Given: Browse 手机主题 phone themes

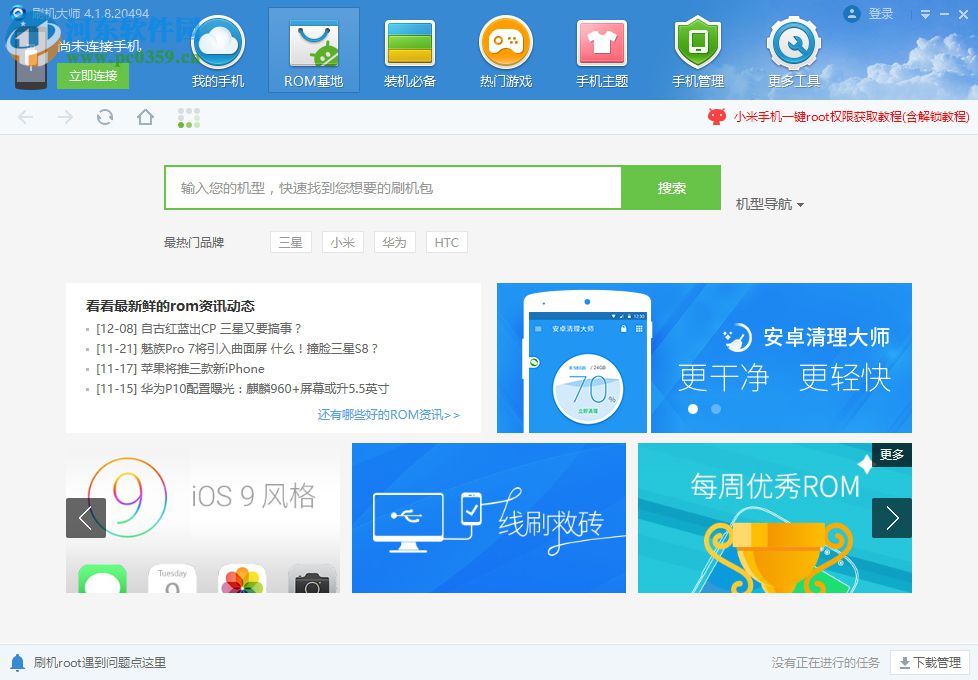Looking at the screenshot, I should pyautogui.click(x=601, y=50).
